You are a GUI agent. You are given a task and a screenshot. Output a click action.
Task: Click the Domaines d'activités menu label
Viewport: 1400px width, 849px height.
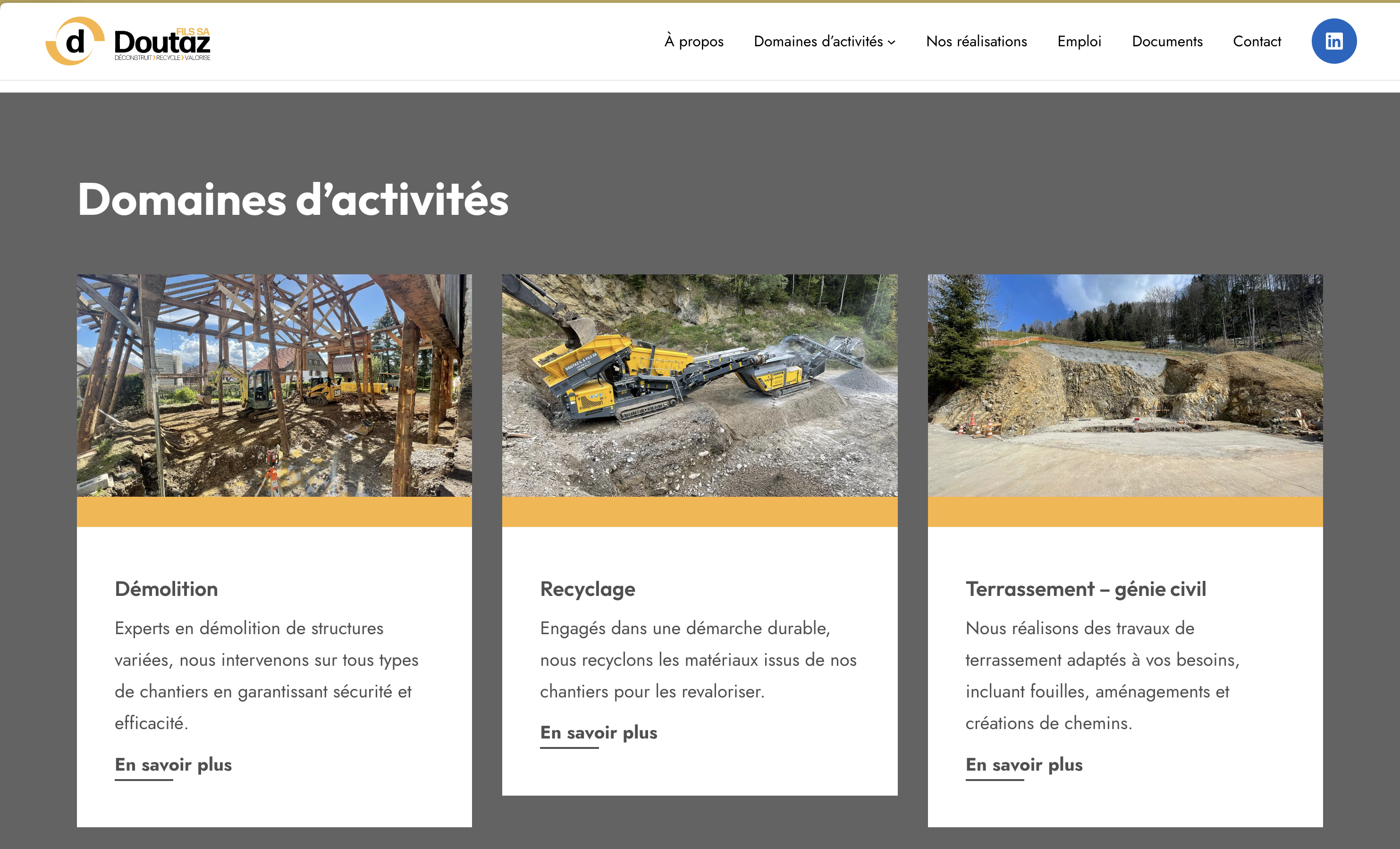pos(818,42)
